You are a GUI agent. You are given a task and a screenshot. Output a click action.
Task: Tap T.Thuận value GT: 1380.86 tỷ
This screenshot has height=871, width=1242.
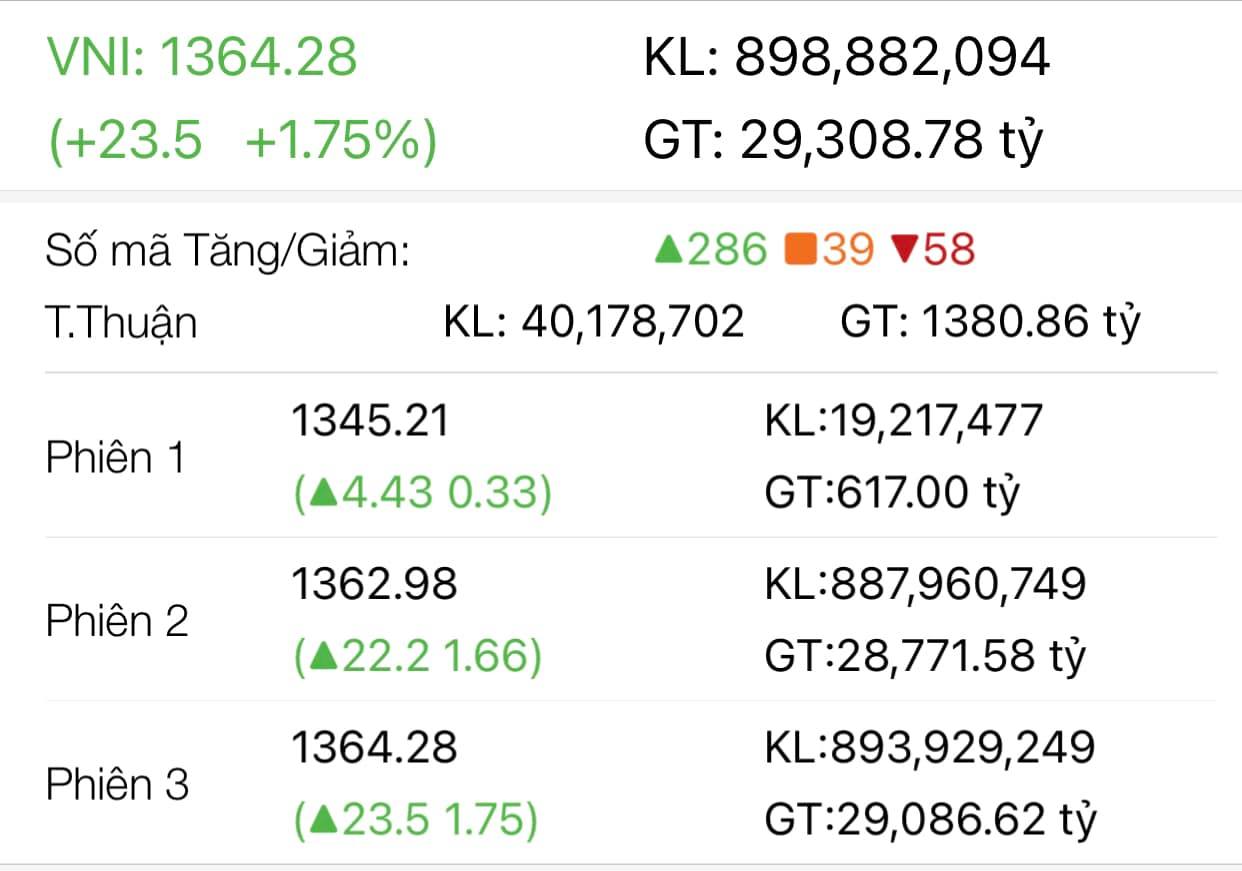click(x=990, y=322)
